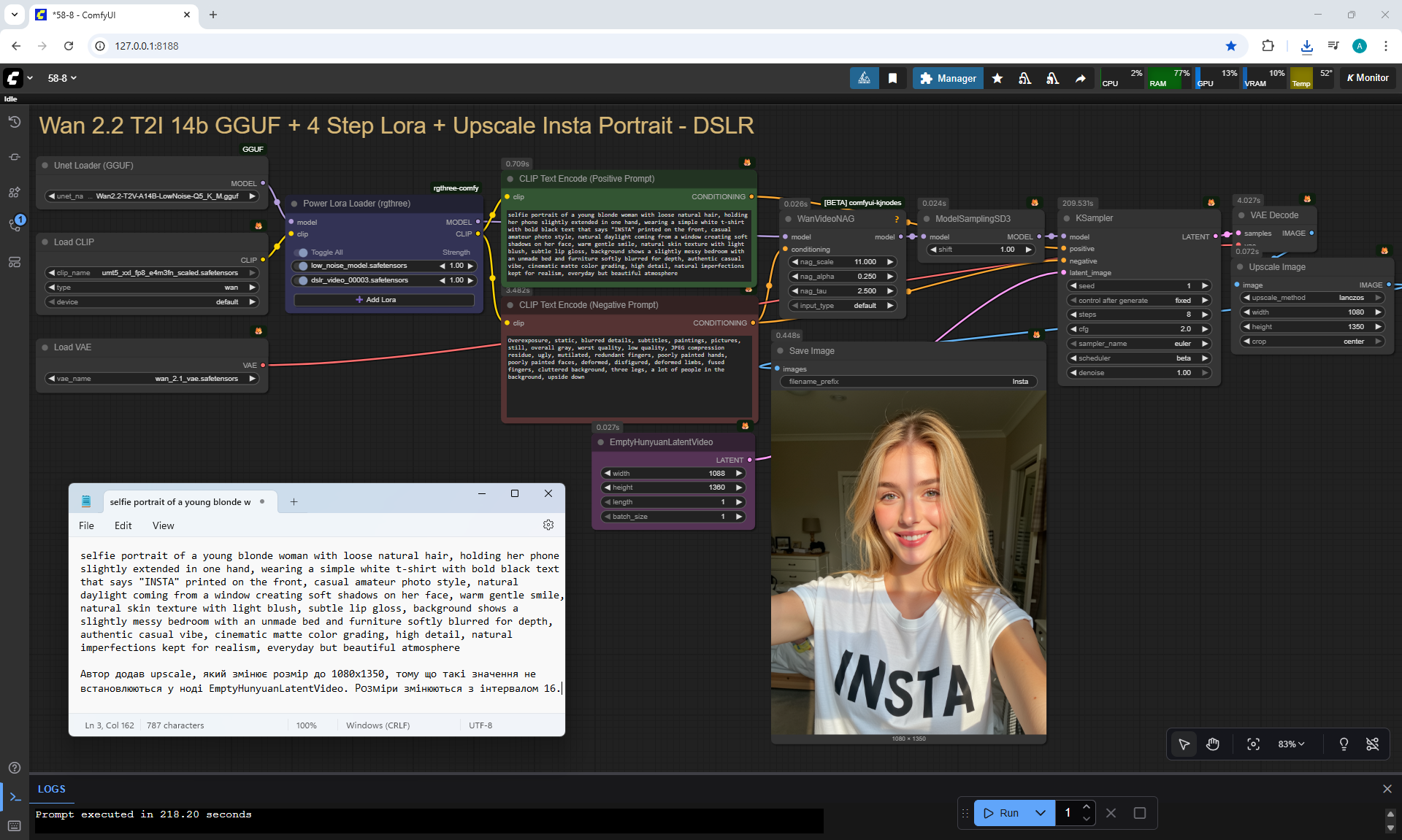Image resolution: width=1402 pixels, height=840 pixels.
Task: Toggle the low_noise_model.safetensors lora switch
Action: [x=303, y=266]
